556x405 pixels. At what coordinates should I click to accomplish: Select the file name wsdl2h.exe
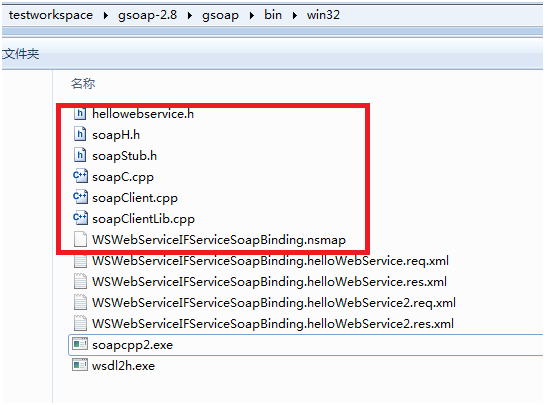(x=123, y=366)
